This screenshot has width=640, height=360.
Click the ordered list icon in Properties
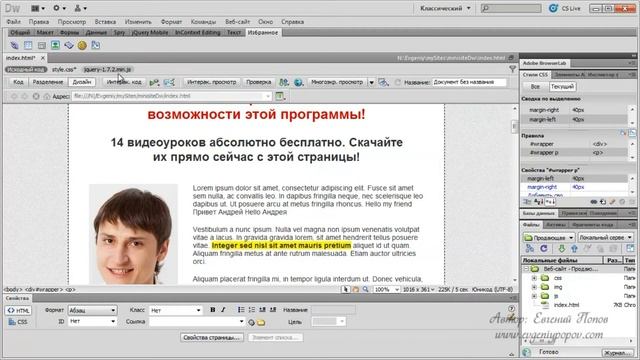[251, 310]
